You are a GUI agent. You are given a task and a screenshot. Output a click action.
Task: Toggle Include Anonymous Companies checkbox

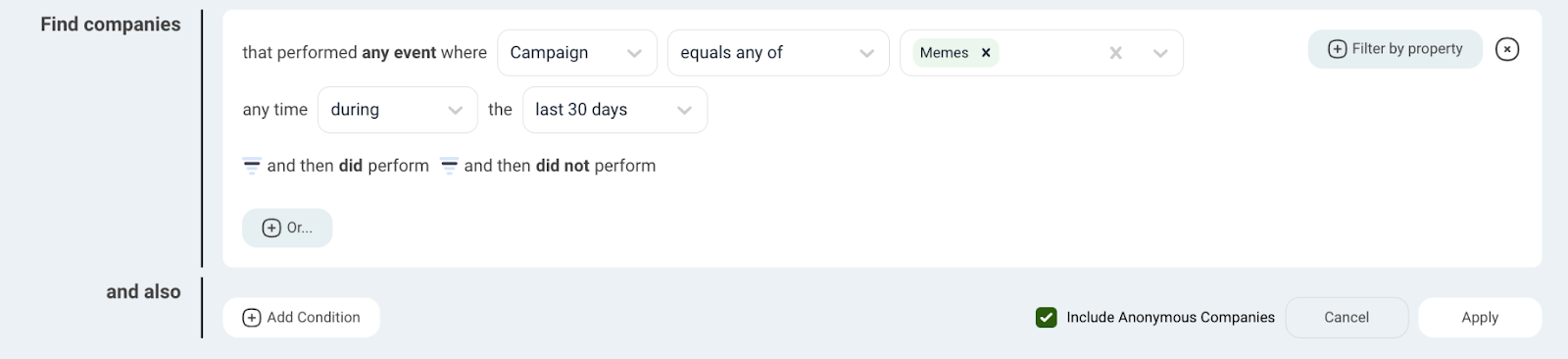click(x=1047, y=318)
